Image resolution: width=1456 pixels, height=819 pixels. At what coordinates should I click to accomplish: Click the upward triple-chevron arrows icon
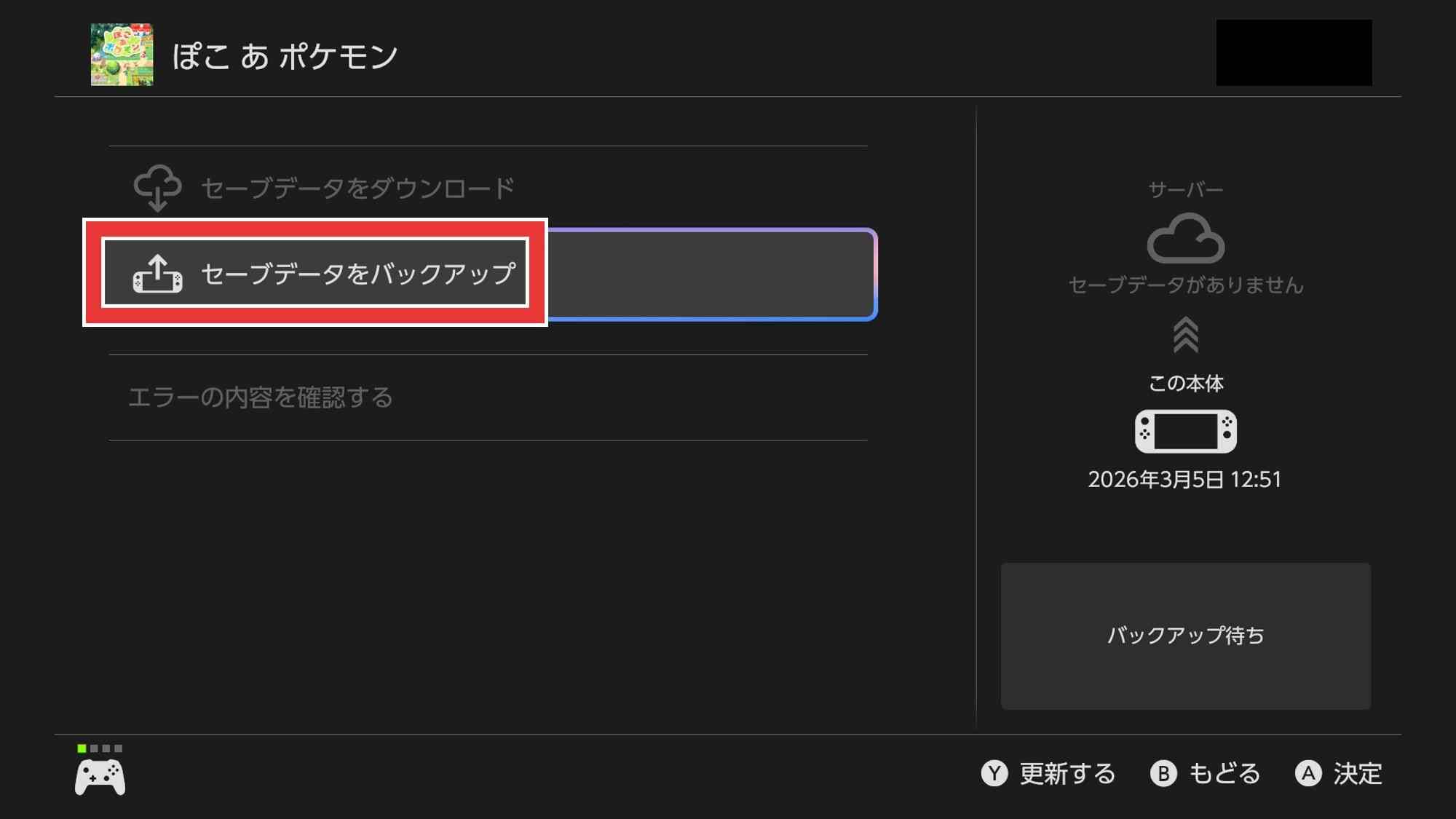click(1185, 335)
